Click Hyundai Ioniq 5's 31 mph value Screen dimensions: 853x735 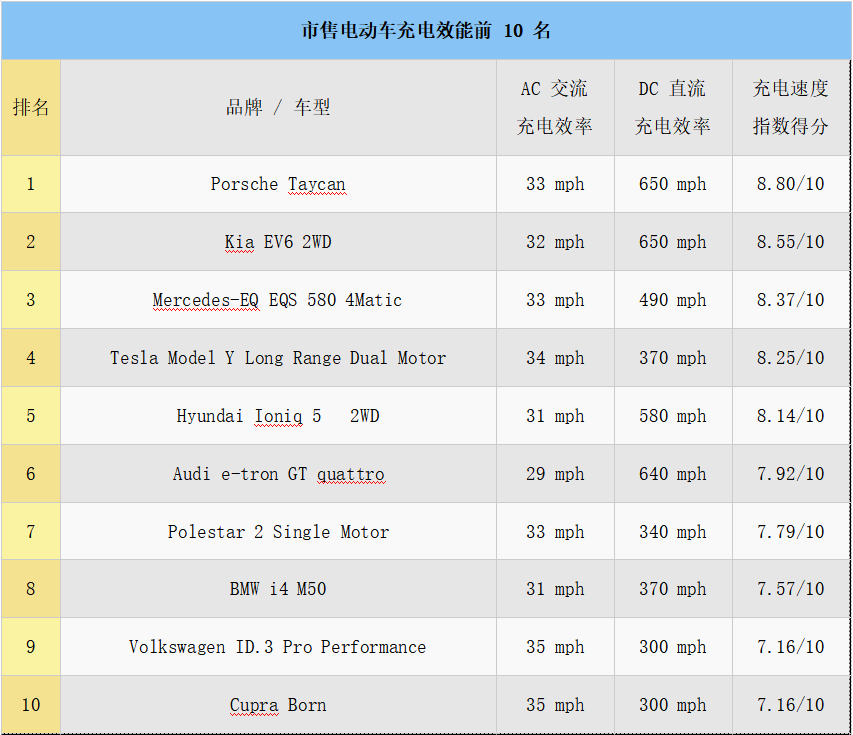click(x=555, y=416)
